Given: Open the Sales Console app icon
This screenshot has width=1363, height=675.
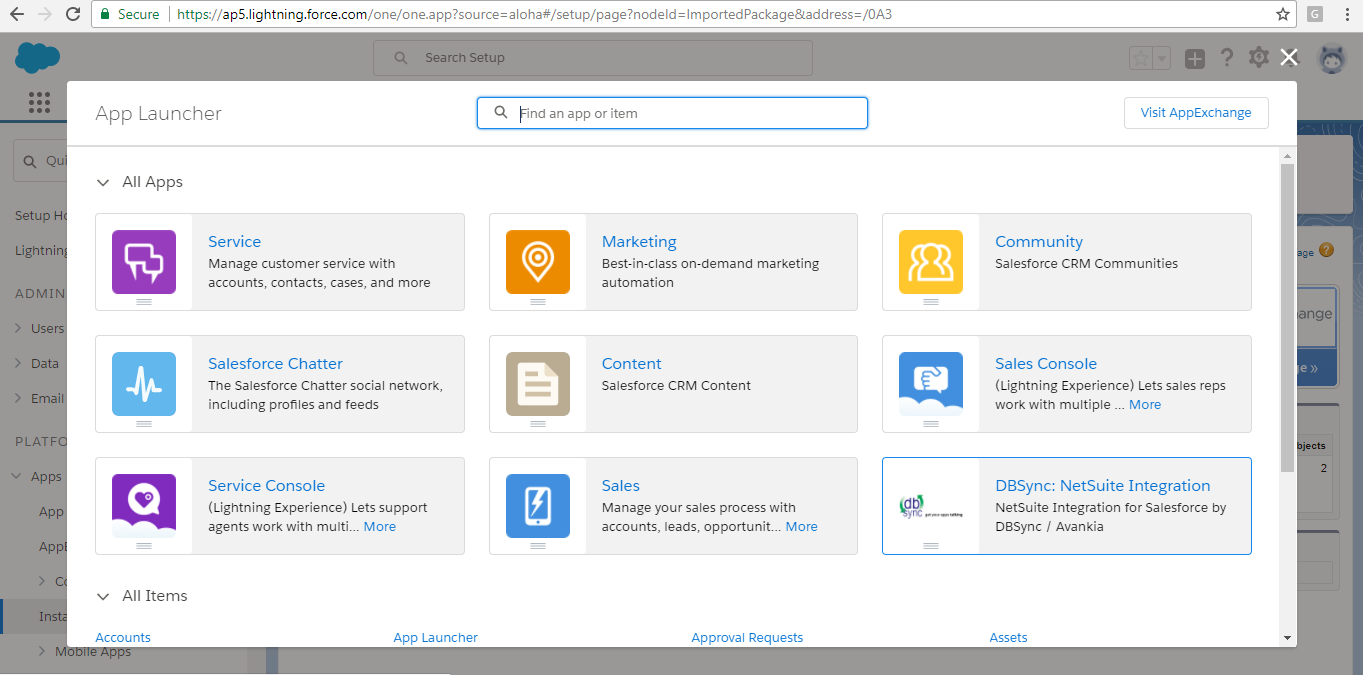Looking at the screenshot, I should click(930, 384).
